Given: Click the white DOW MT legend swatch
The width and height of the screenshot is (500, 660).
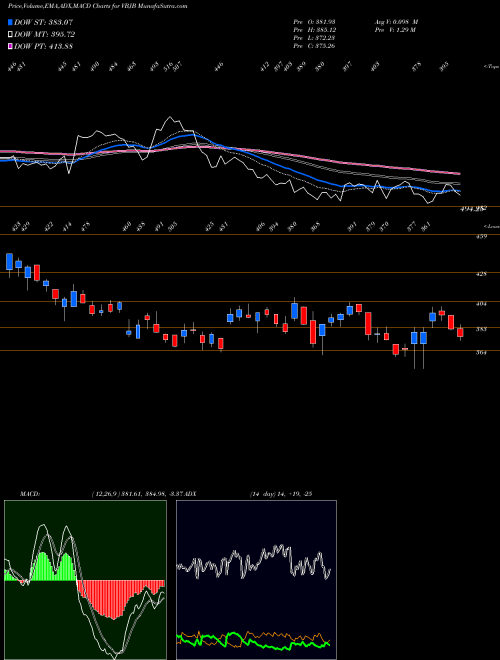Looking at the screenshot, I should (10, 35).
